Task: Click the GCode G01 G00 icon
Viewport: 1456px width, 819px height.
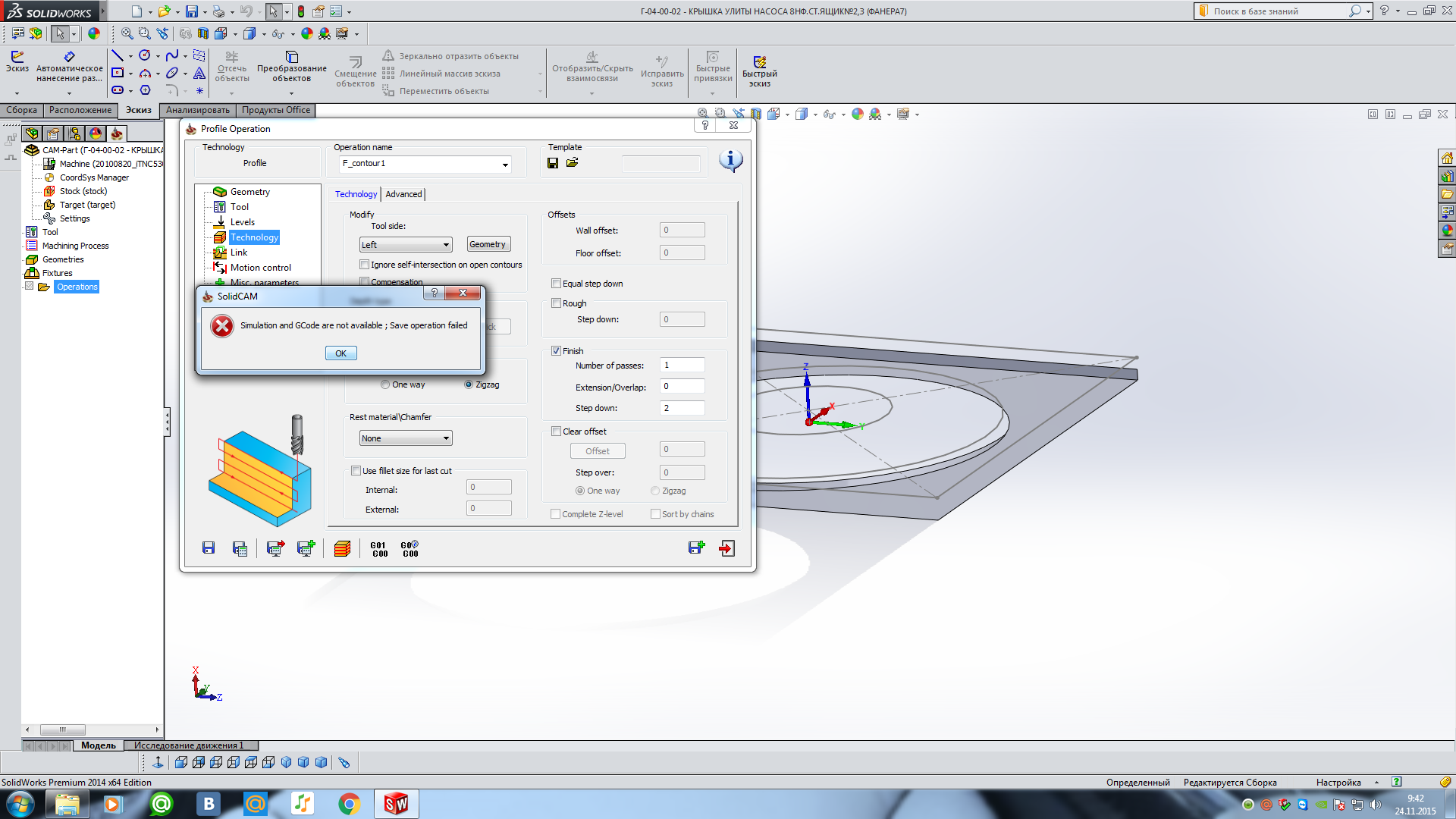Action: [x=379, y=549]
